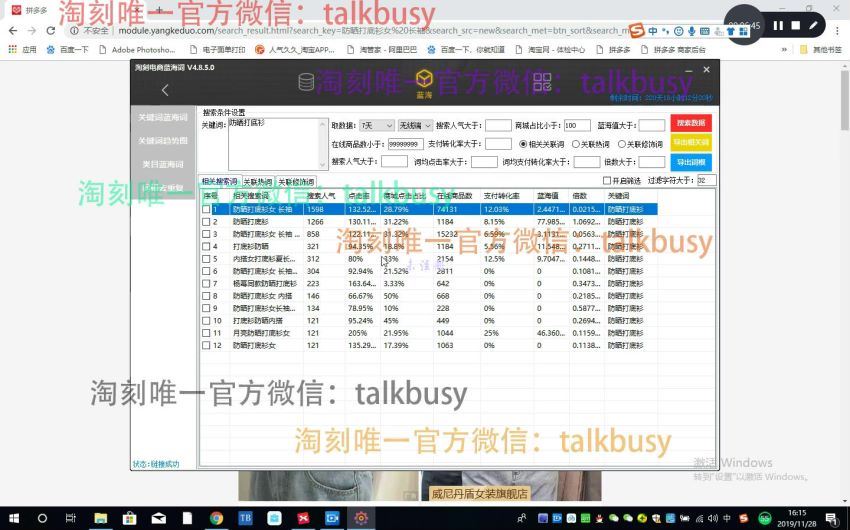The height and width of the screenshot is (530, 850).
Task: Open the Mail app from taskbar
Action: (x=159, y=519)
